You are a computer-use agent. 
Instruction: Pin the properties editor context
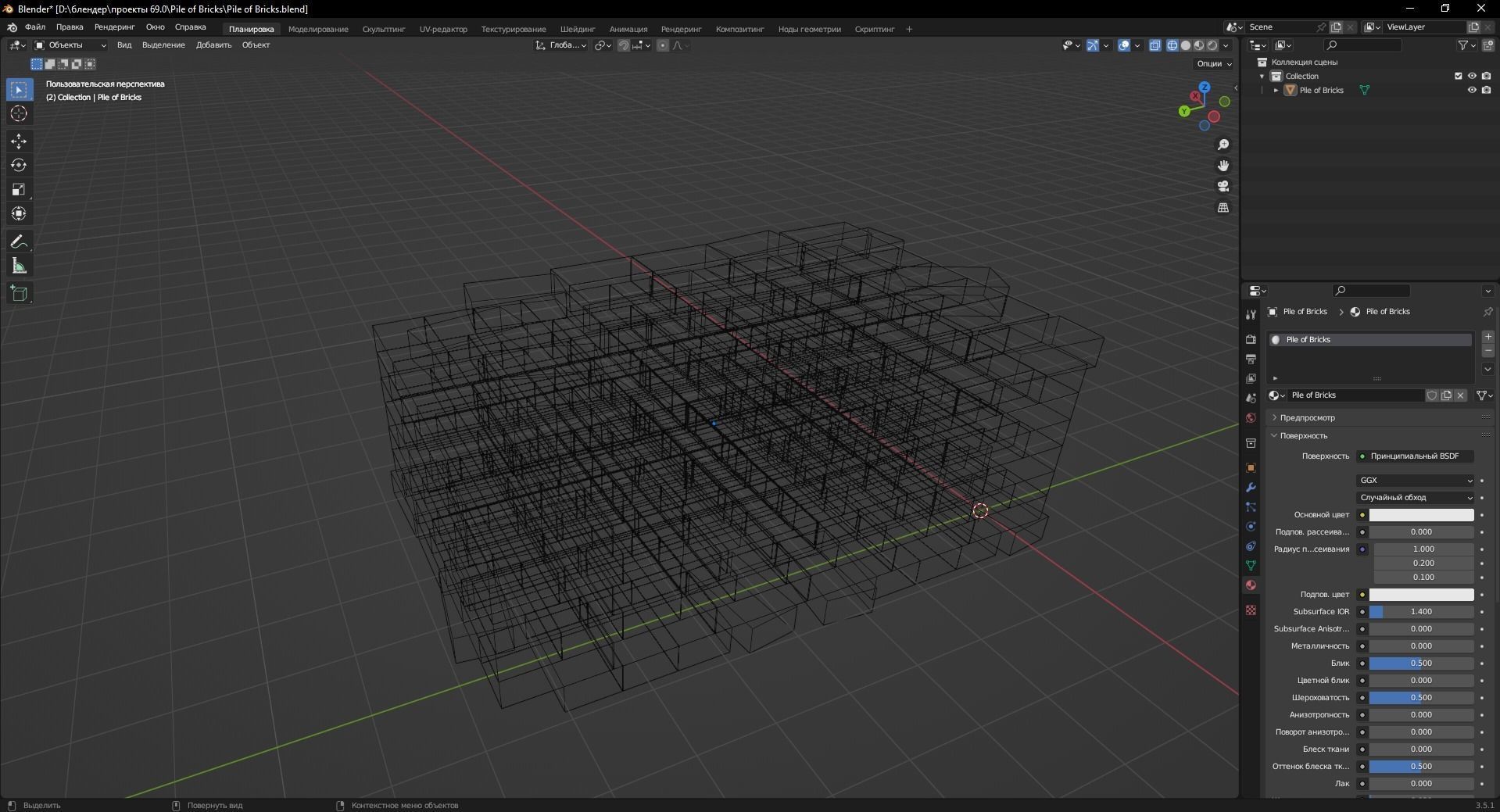[x=1487, y=312]
